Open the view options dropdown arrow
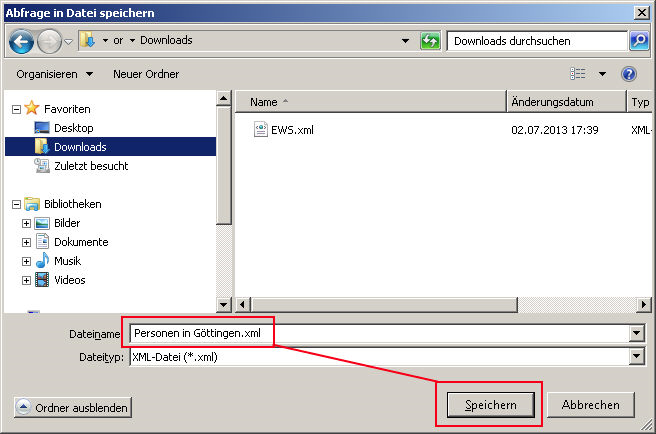The height and width of the screenshot is (434, 656). (602, 74)
